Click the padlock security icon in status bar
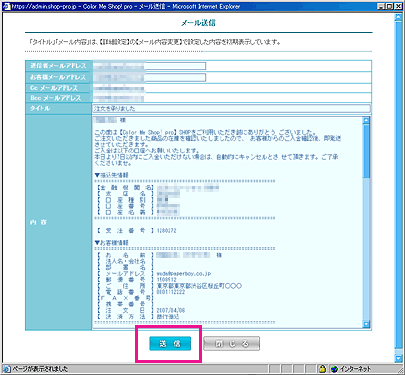 pos(322,369)
